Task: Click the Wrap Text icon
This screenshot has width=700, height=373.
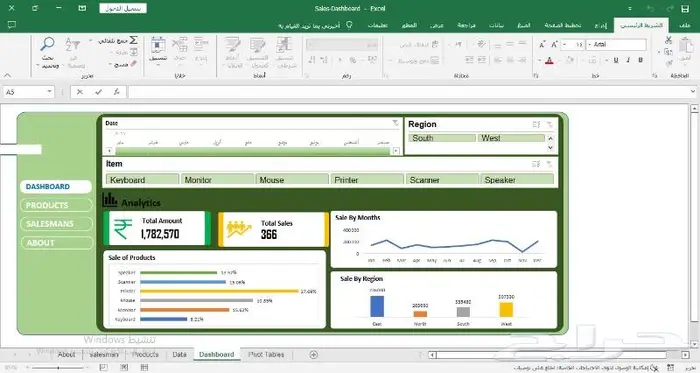Action: point(435,44)
